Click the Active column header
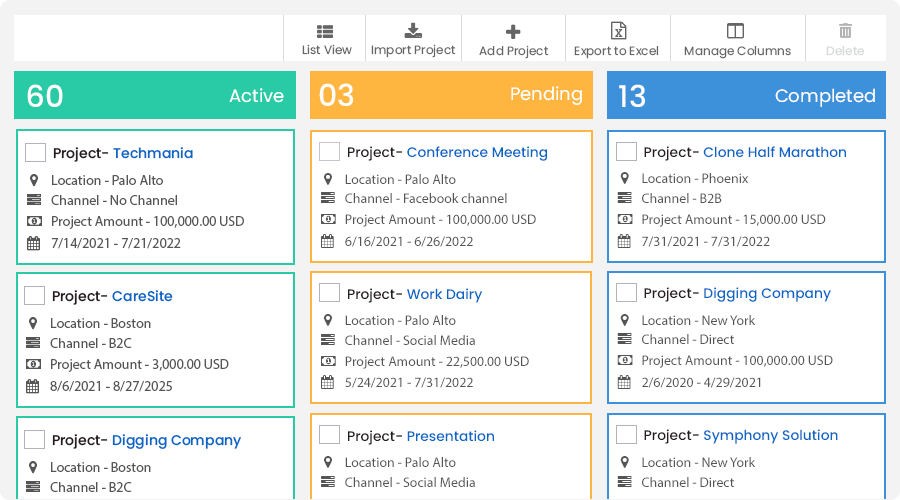 click(x=155, y=95)
